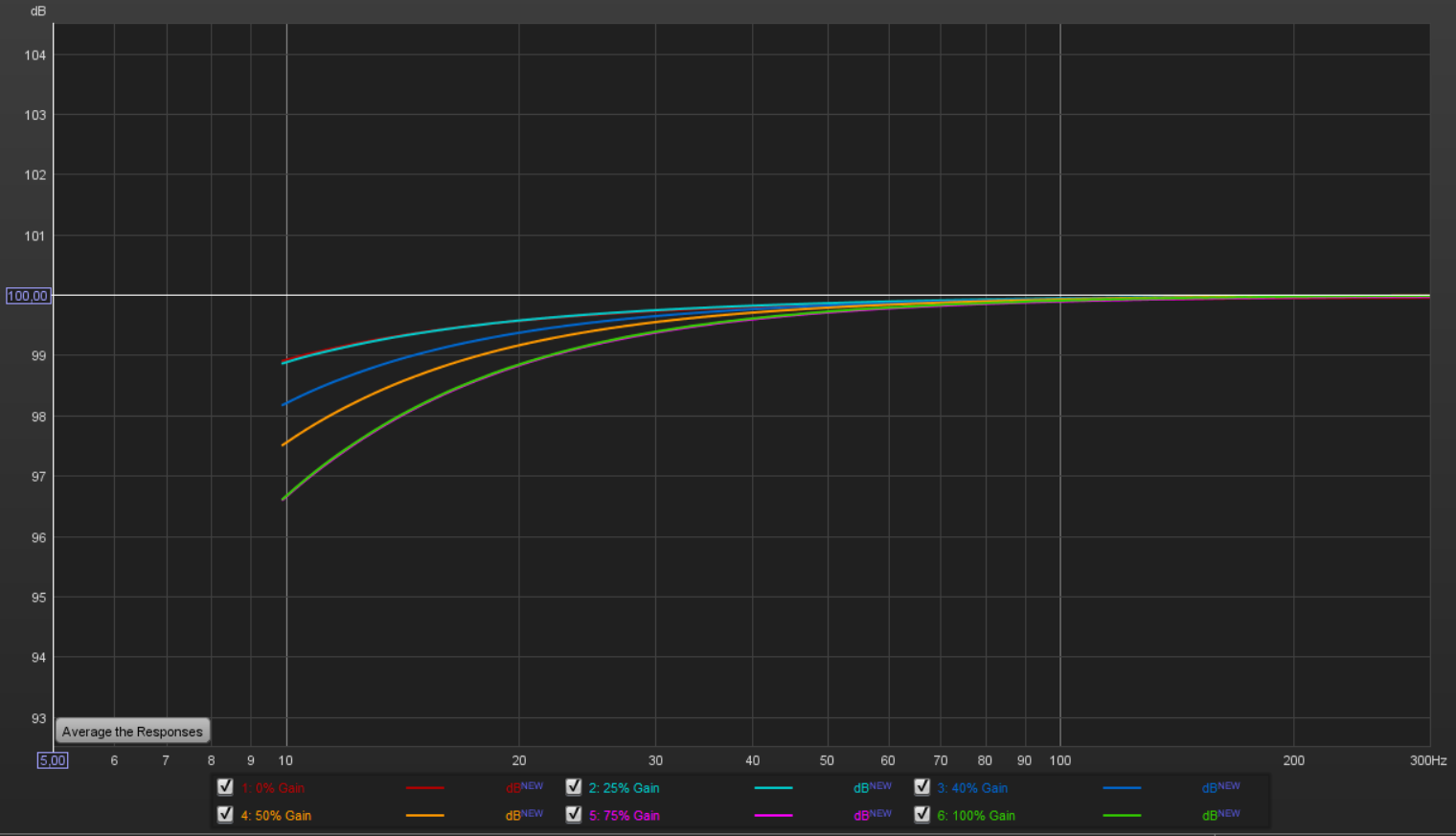This screenshot has width=1456, height=836.
Task: Click the red line sample for 0% Gain
Action: click(425, 787)
